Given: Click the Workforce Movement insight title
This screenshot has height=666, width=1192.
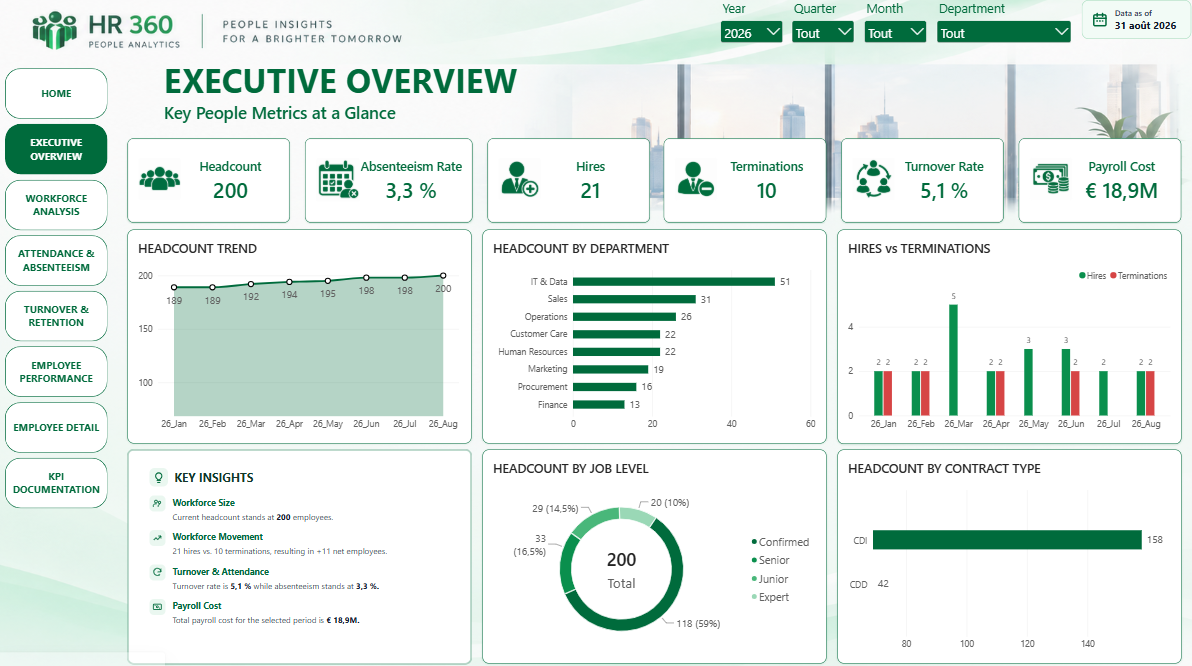Looking at the screenshot, I should [x=217, y=537].
